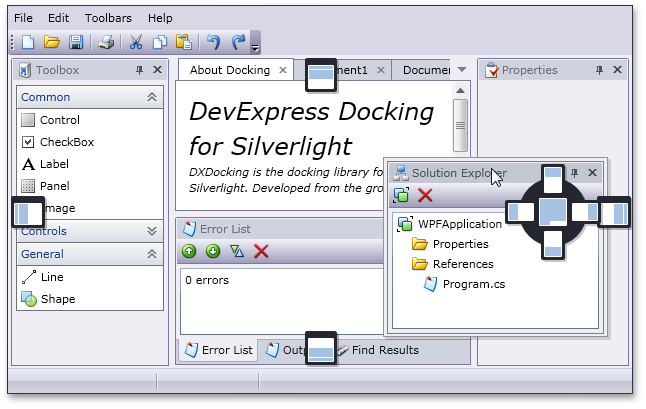646x409 pixels.
Task: Open the toolbar customization dropdown arrow
Action: [x=255, y=43]
